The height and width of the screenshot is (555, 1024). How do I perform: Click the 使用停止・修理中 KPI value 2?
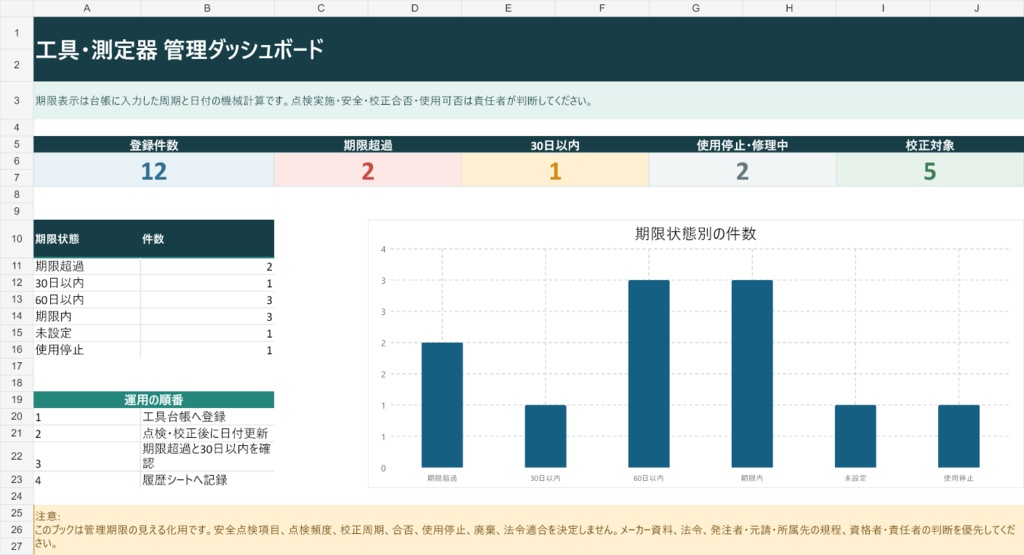(743, 170)
